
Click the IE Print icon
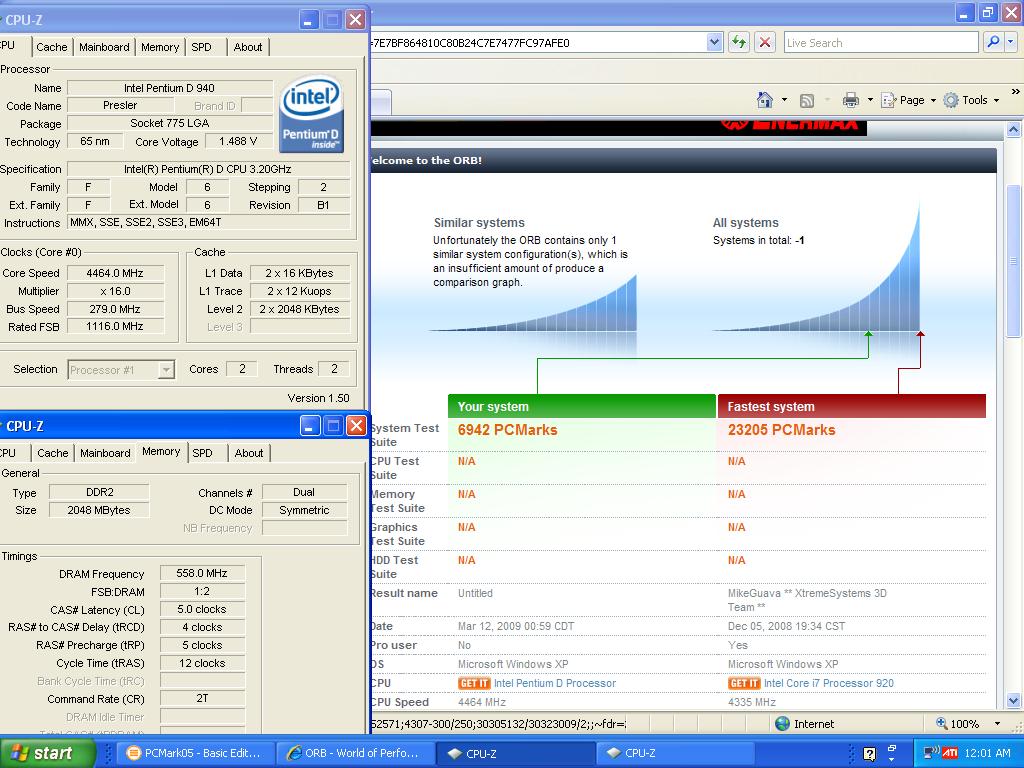[850, 100]
